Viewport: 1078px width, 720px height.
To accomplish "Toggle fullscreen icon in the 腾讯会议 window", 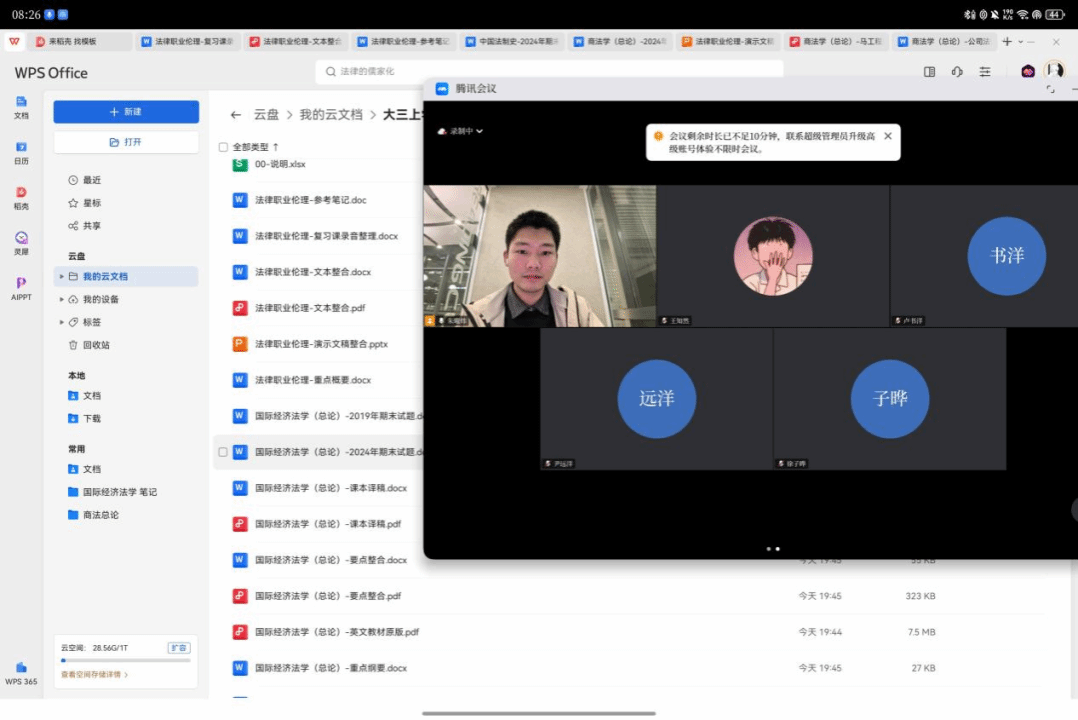I will (1050, 89).
